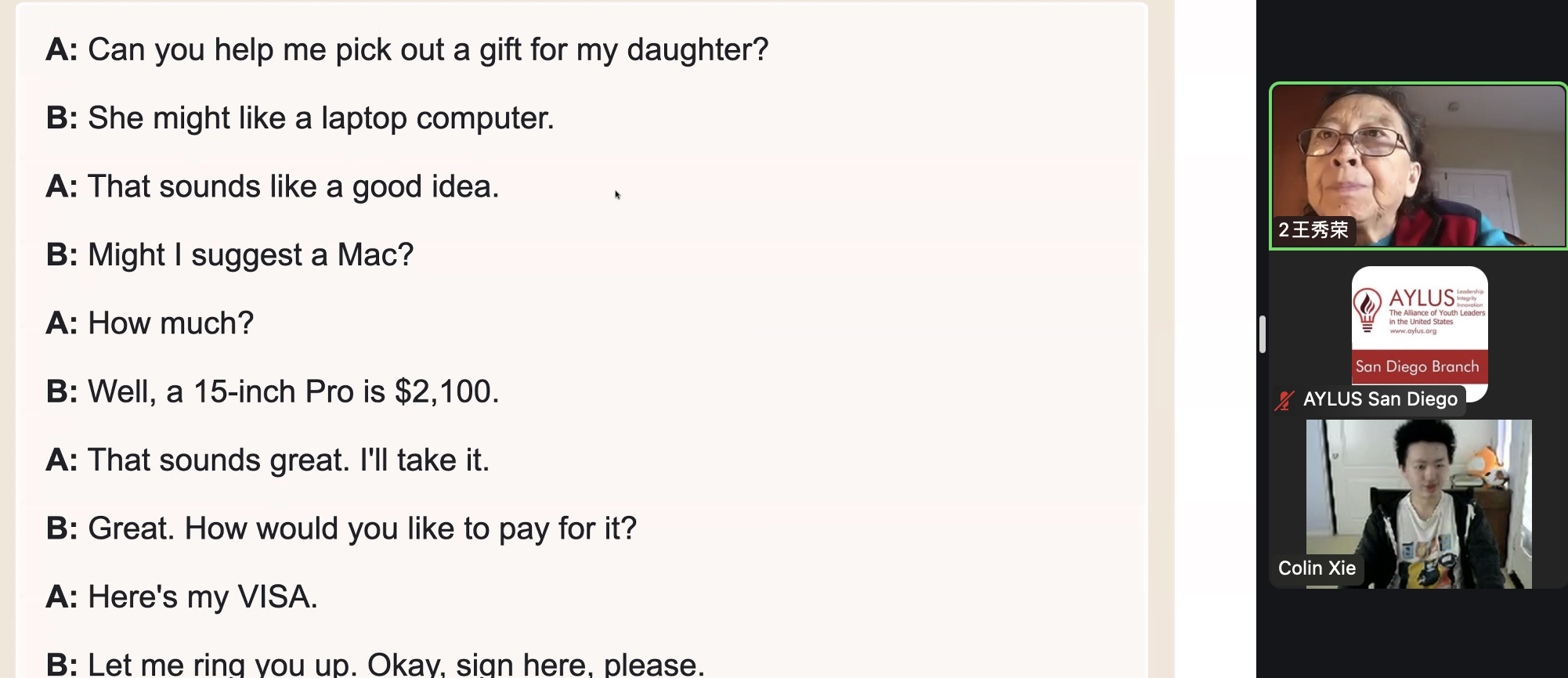Click the AYLUS lightbulb logo icon
This screenshot has width=1568, height=678.
point(1367,310)
